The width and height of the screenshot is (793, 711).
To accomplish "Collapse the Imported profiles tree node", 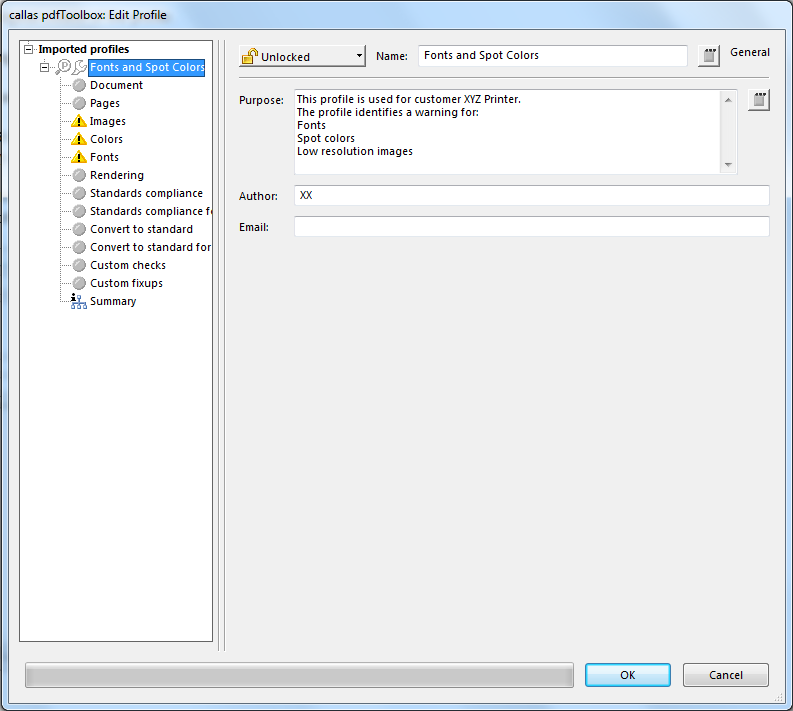I will [29, 49].
